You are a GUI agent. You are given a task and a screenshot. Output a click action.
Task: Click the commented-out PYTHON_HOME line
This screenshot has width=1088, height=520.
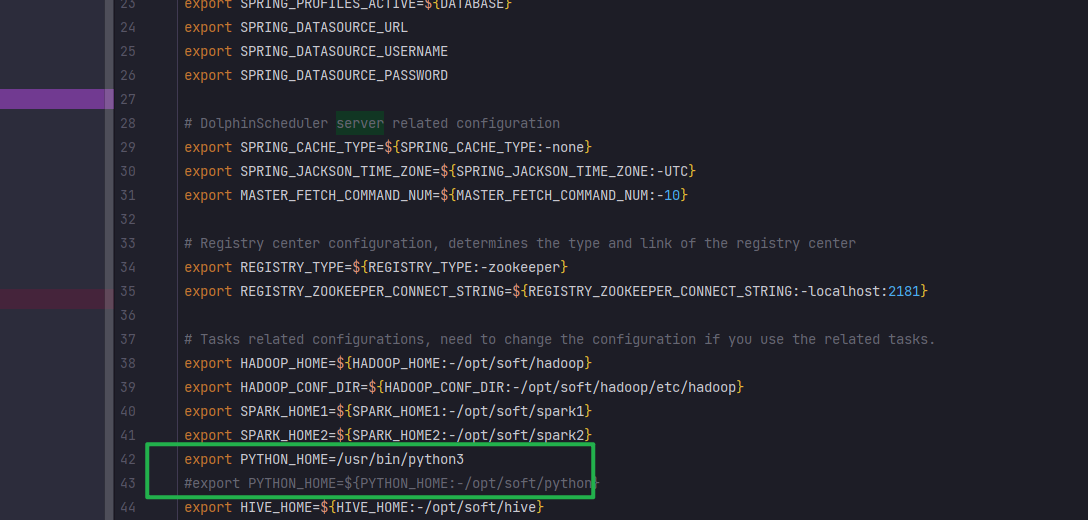pos(392,483)
